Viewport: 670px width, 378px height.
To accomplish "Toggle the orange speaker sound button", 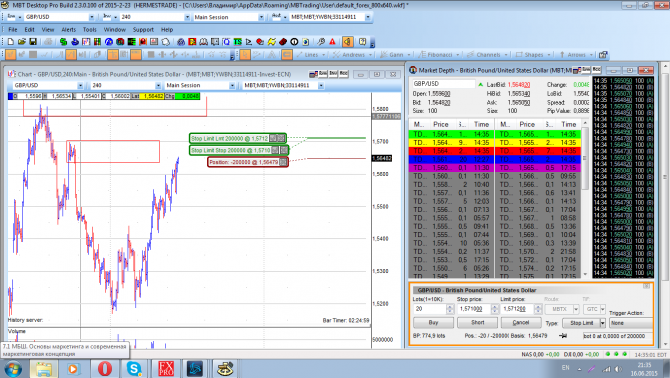I will tap(348, 42).
